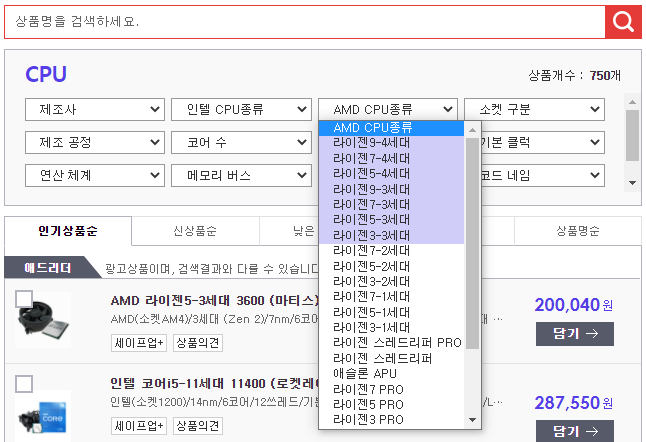646x442 pixels.
Task: Check the 인텔 코어i5-11세대 11400 checkbox
Action: (24, 384)
